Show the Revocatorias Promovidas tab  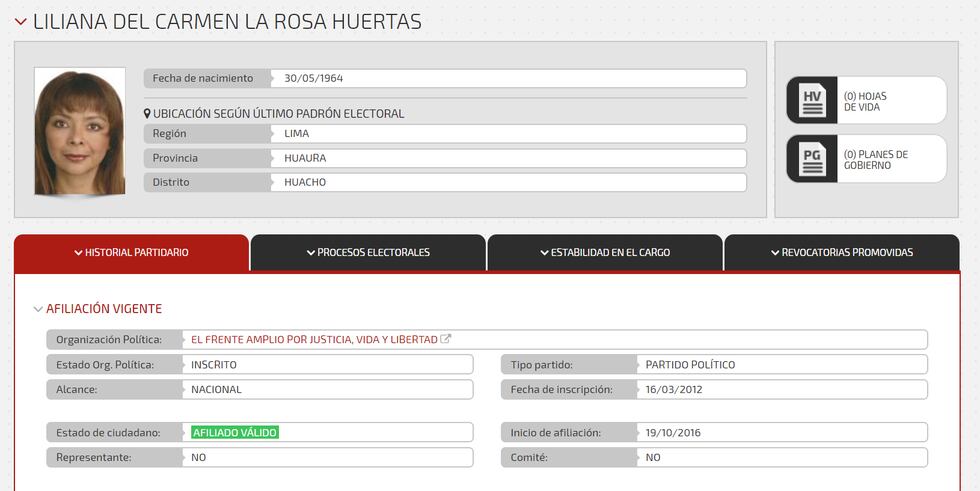(x=841, y=253)
